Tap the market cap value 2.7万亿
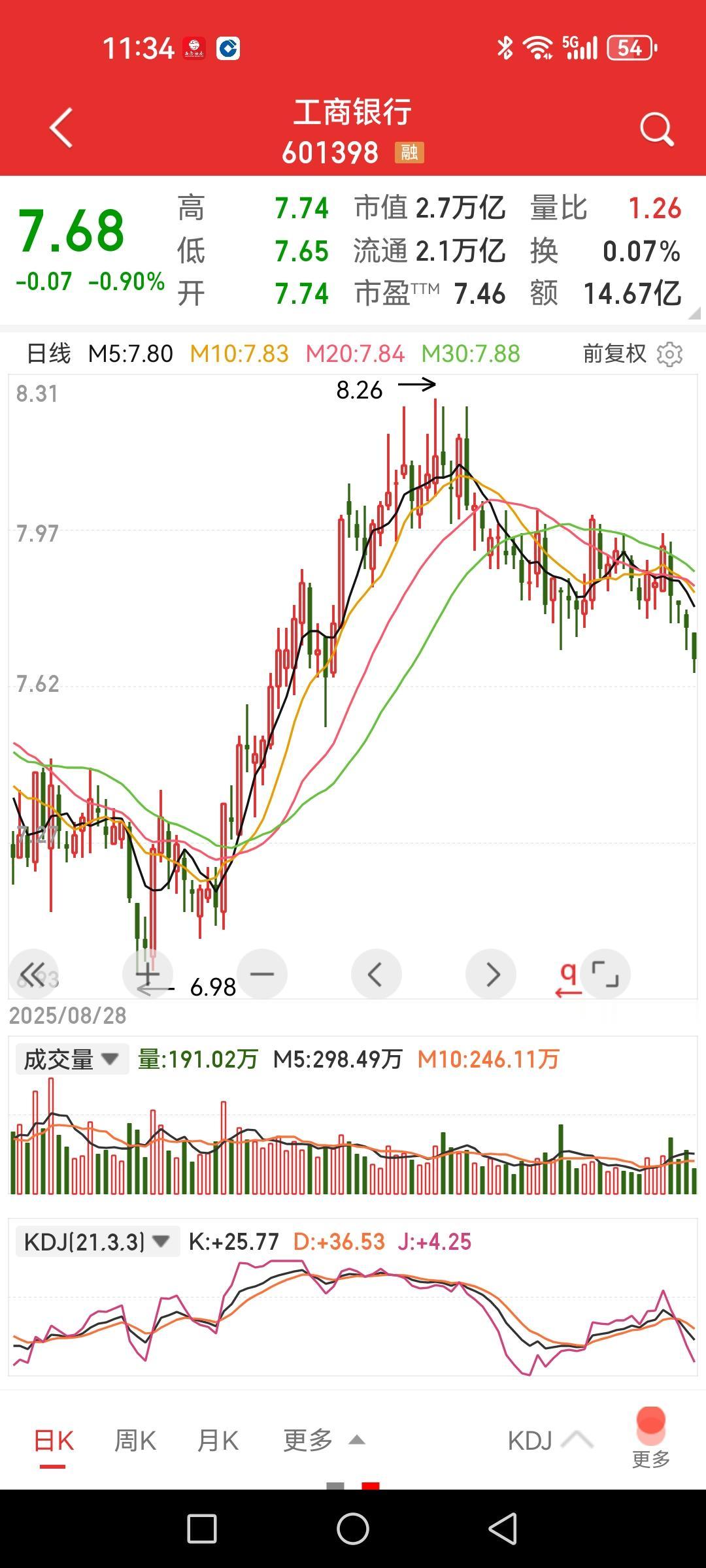Image resolution: width=706 pixels, height=1568 pixels. (461, 208)
